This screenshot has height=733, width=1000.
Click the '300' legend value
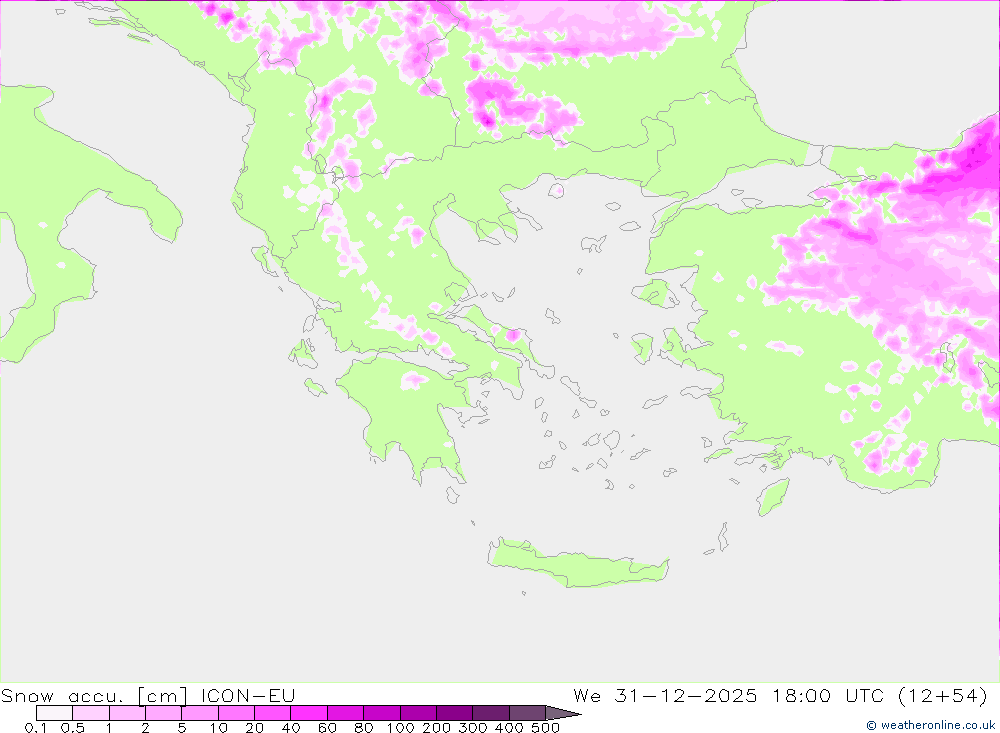[x=473, y=728]
